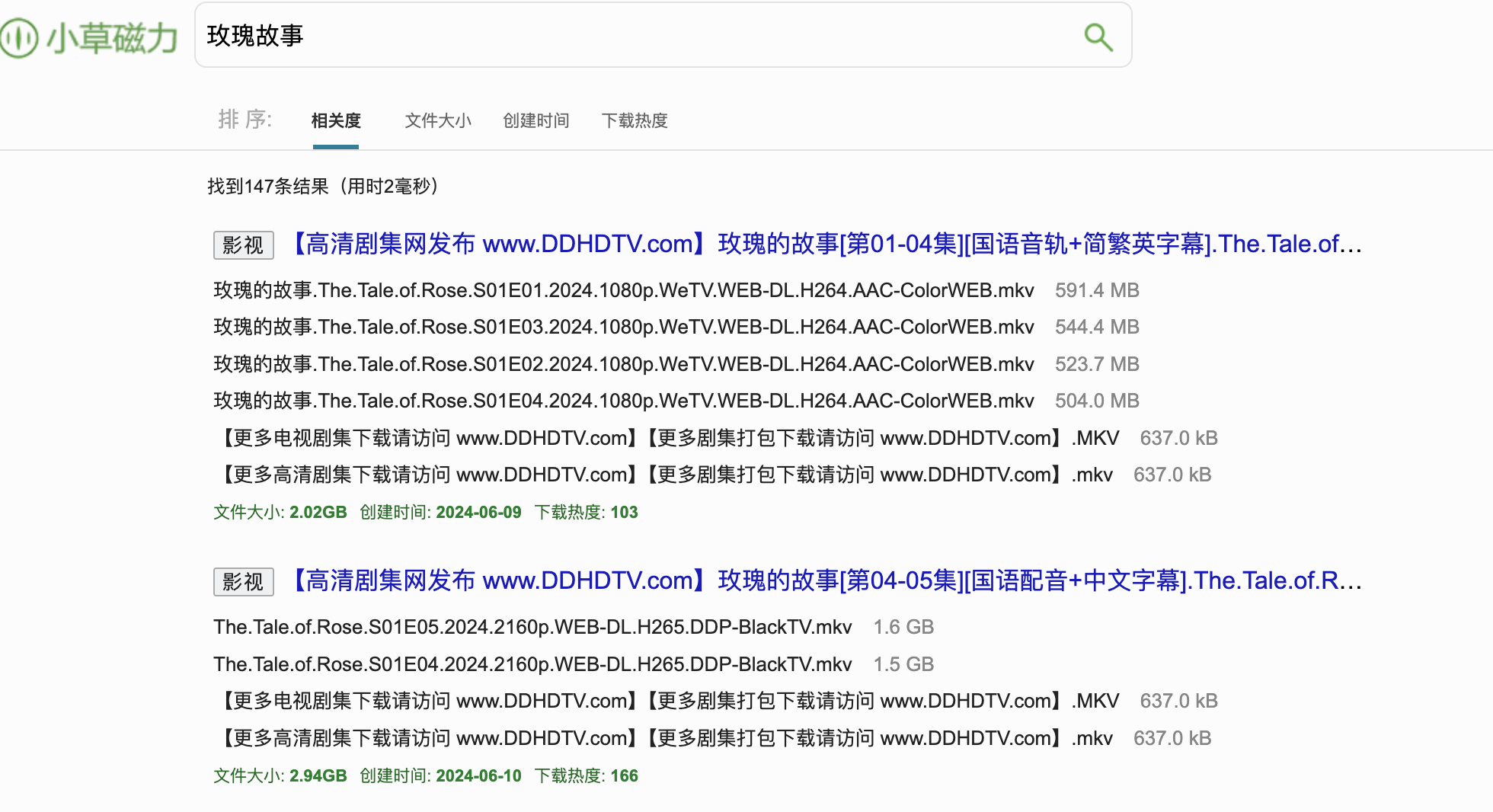Select the S01E03 1080p ColorWEB file name
The height and width of the screenshot is (812, 1493).
click(624, 327)
